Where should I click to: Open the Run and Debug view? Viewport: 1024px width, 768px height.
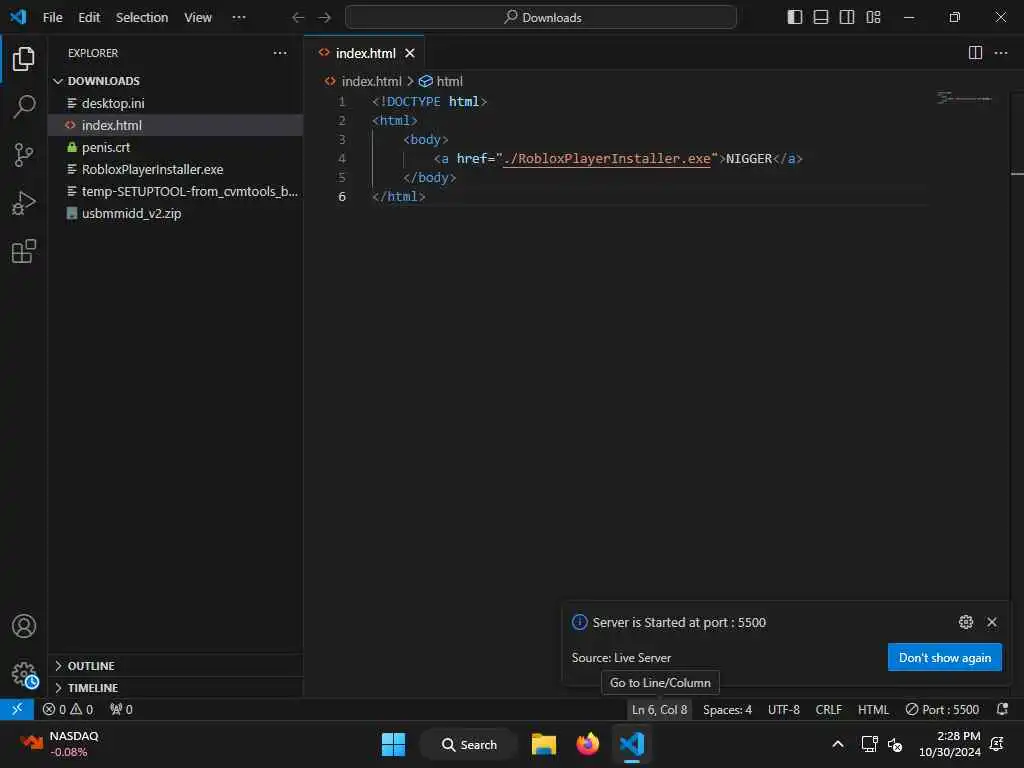(24, 203)
